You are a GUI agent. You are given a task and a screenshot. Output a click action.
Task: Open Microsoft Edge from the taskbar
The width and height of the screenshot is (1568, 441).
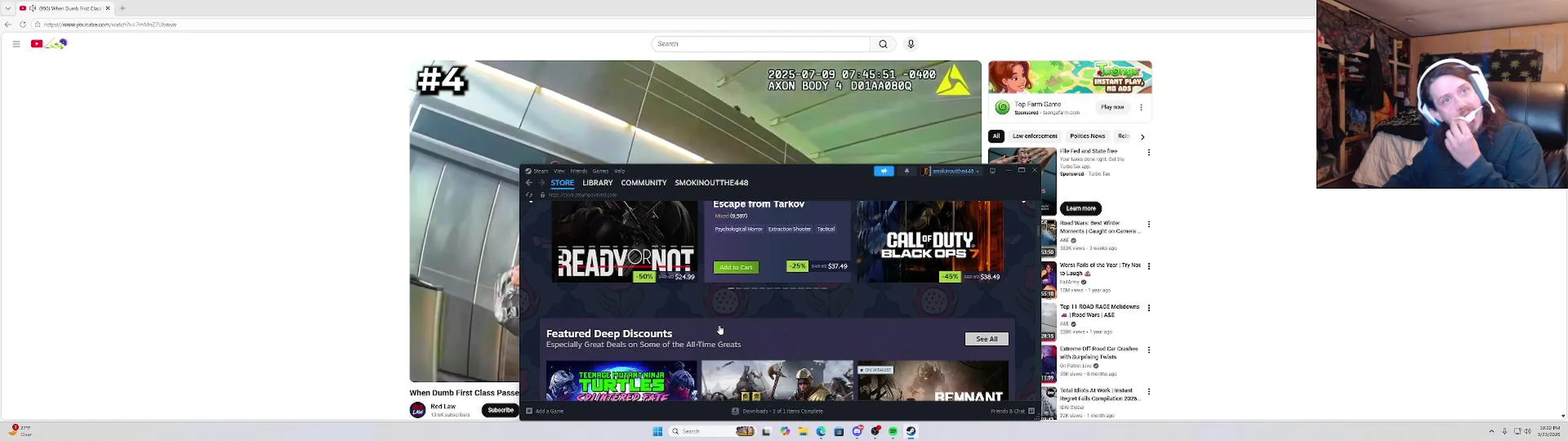[821, 431]
